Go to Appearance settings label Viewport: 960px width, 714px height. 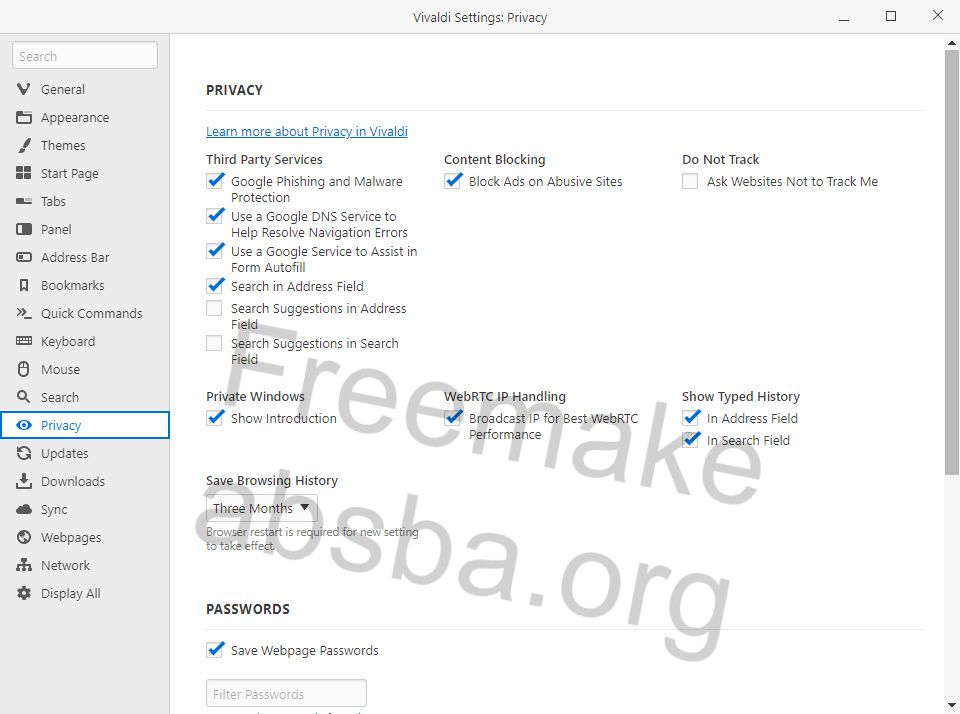click(x=75, y=118)
